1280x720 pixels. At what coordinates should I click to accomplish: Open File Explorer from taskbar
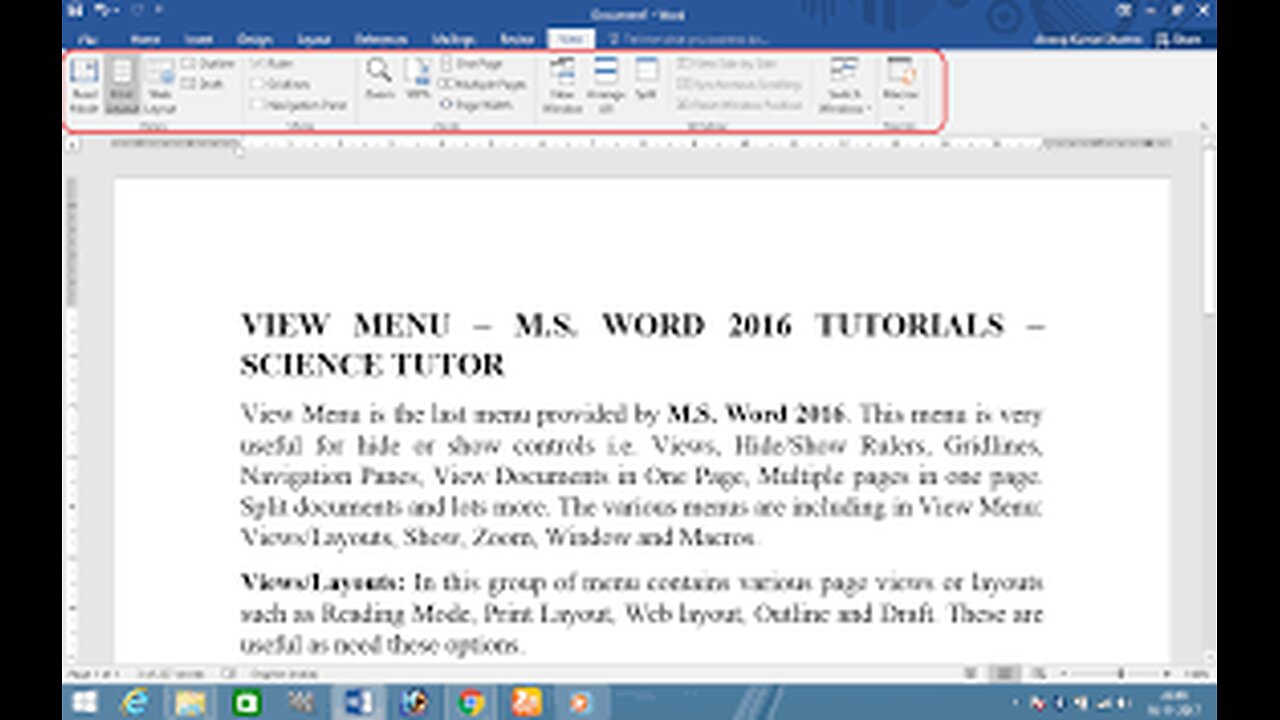[x=189, y=702]
